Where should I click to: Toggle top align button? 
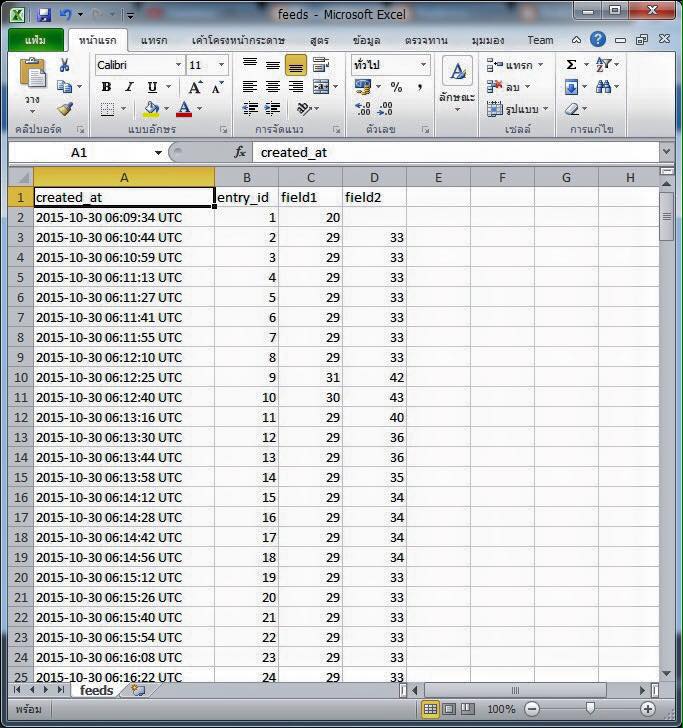point(250,65)
